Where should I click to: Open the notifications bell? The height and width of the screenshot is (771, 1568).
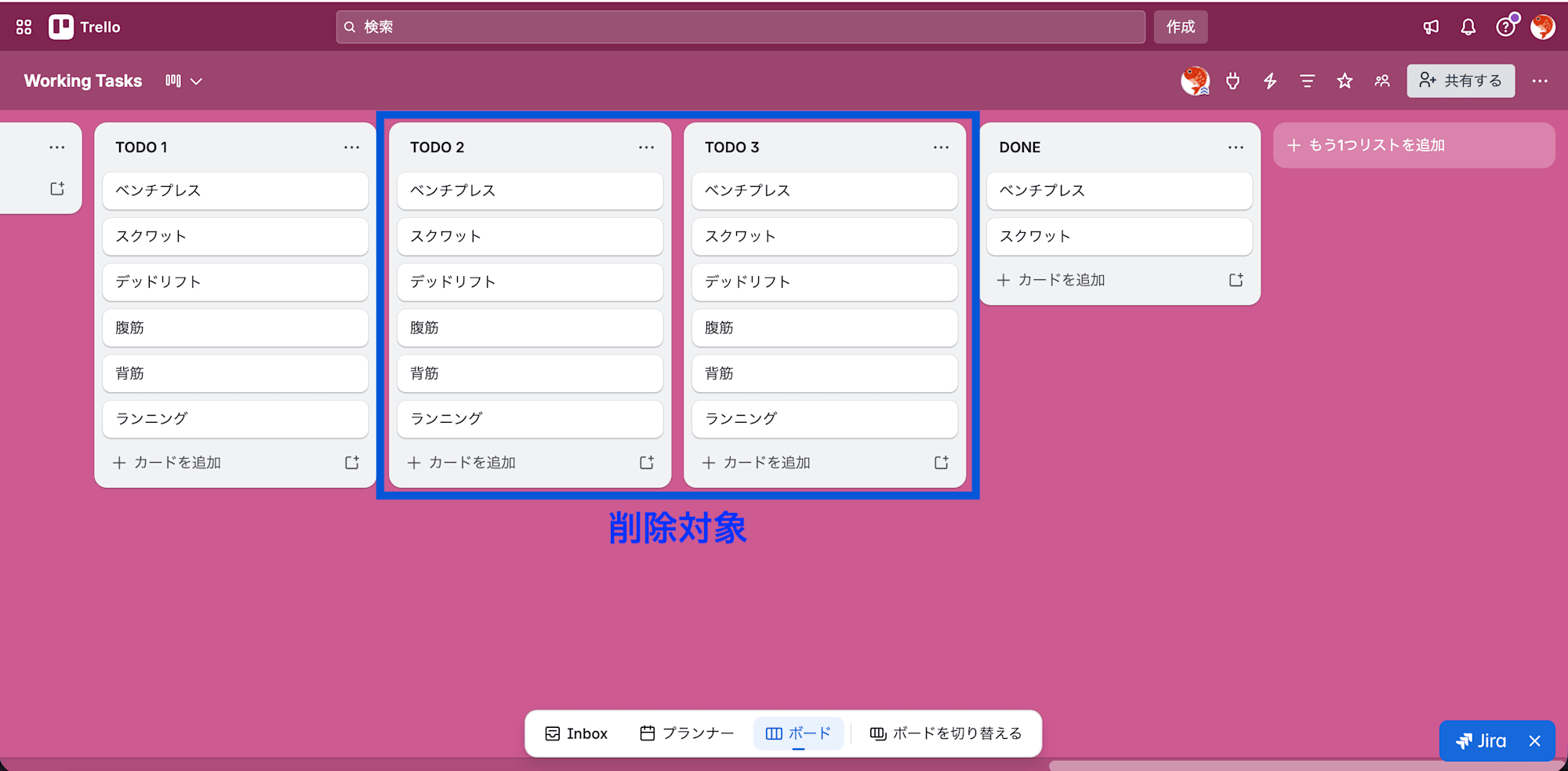point(1468,27)
